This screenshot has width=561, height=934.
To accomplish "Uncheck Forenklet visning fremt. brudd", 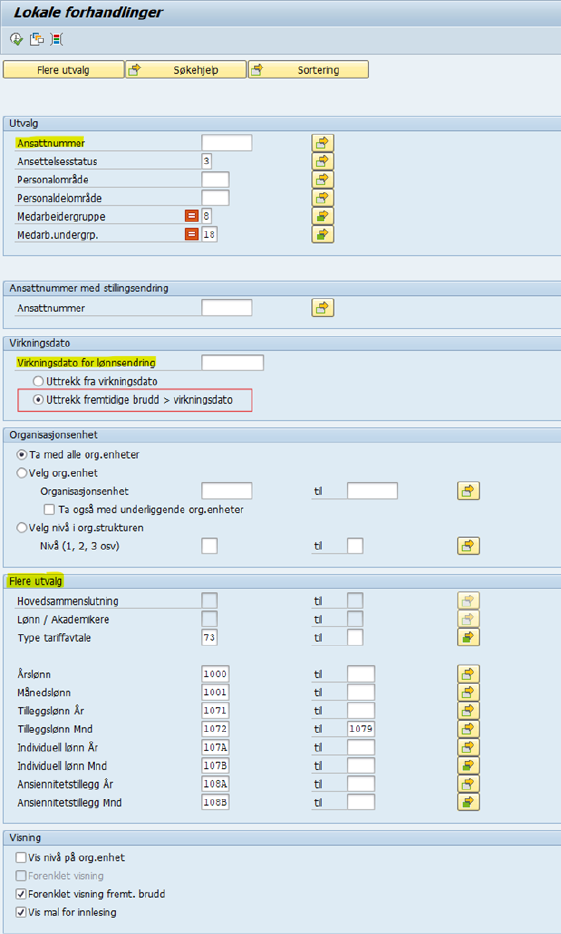I will click(21, 894).
